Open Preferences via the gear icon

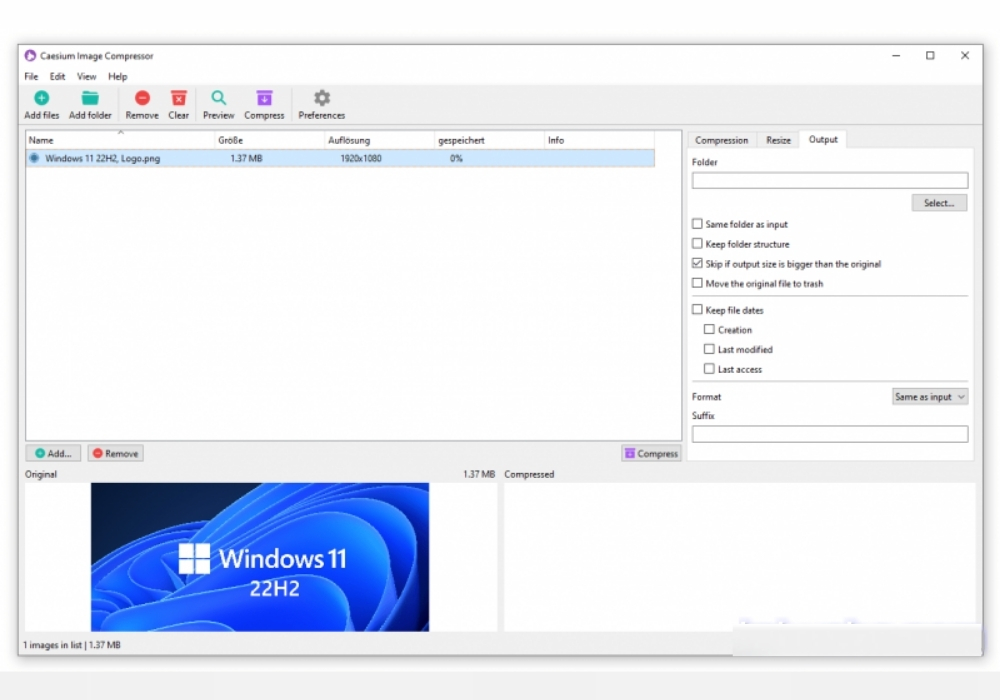(x=322, y=98)
